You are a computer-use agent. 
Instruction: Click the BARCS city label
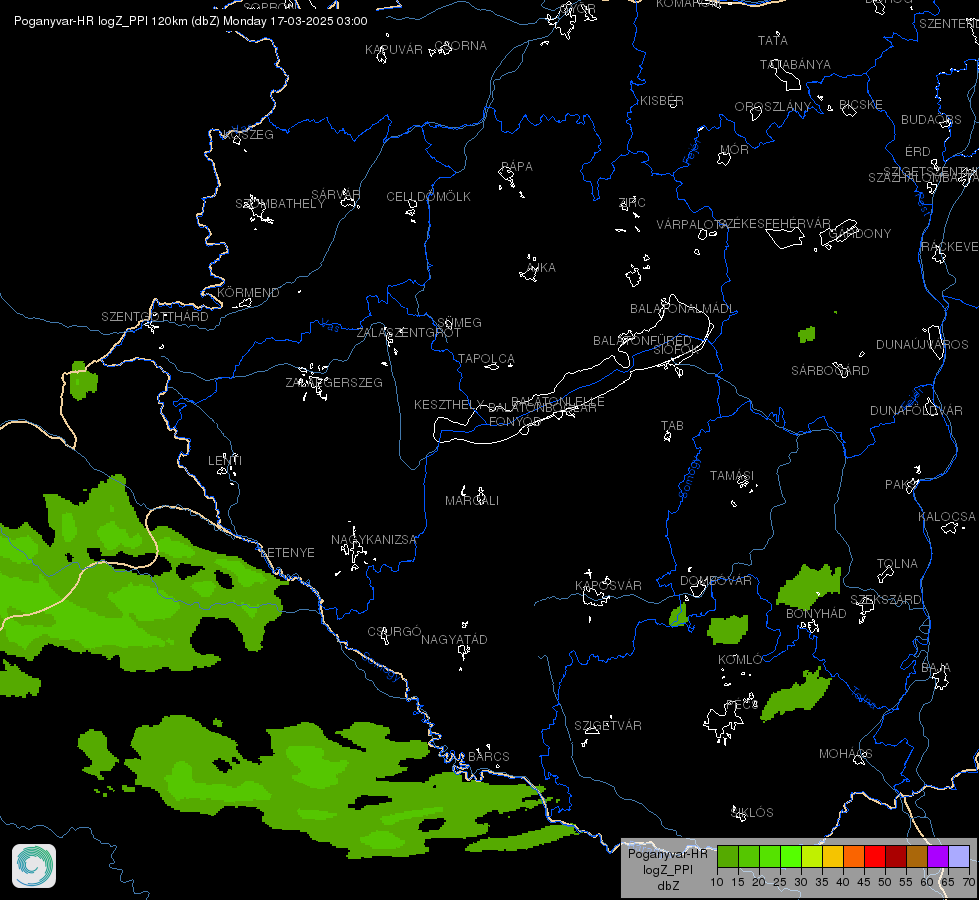tap(489, 756)
